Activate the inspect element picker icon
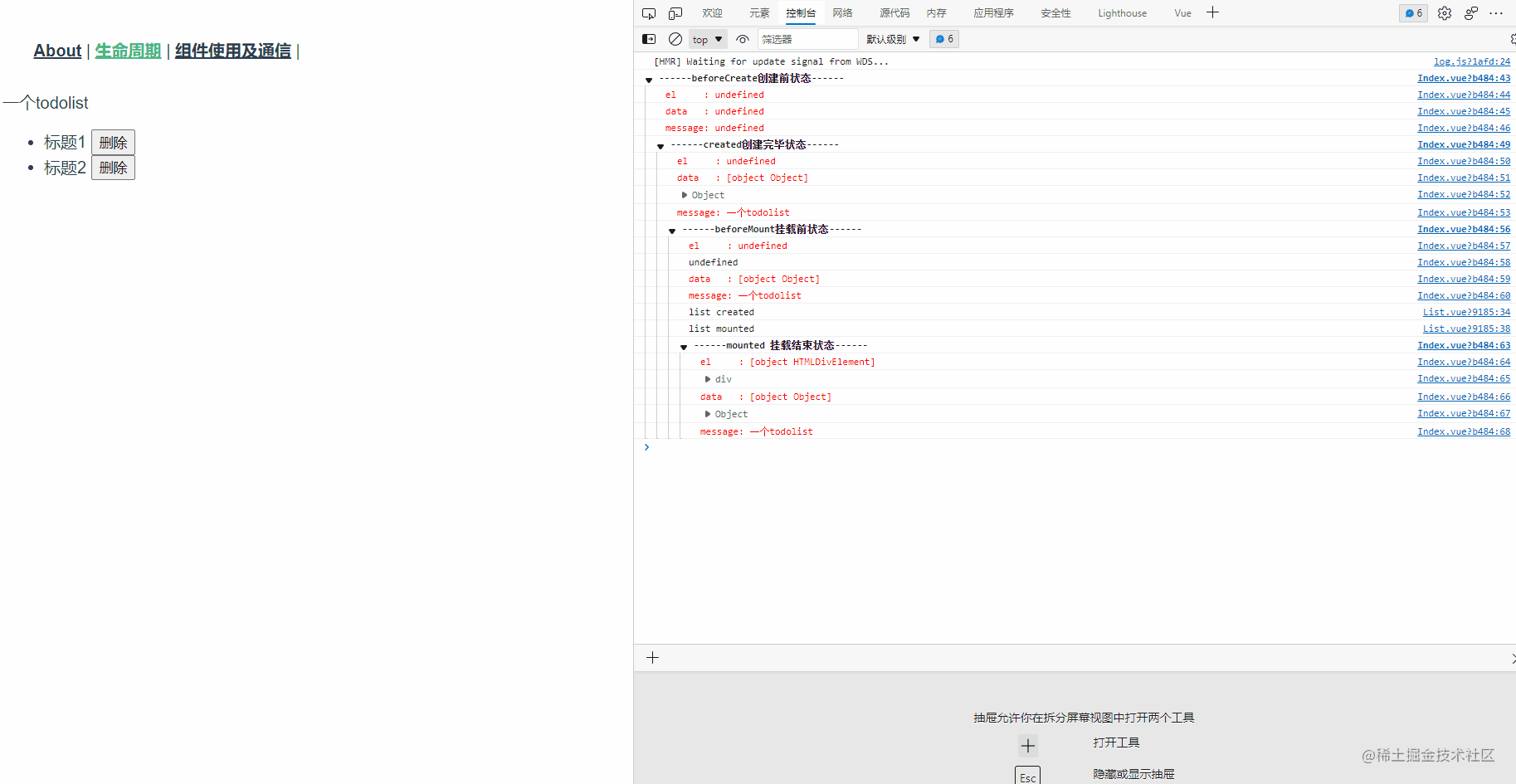The image size is (1516, 784). (649, 13)
